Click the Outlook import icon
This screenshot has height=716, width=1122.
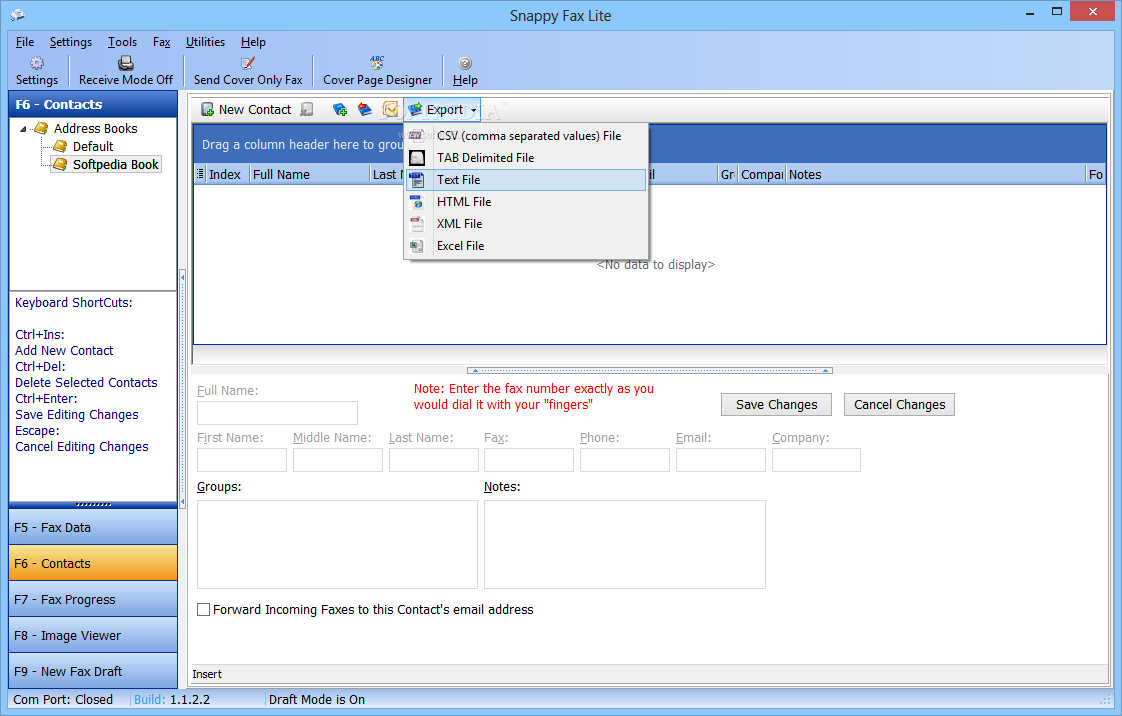tap(390, 109)
